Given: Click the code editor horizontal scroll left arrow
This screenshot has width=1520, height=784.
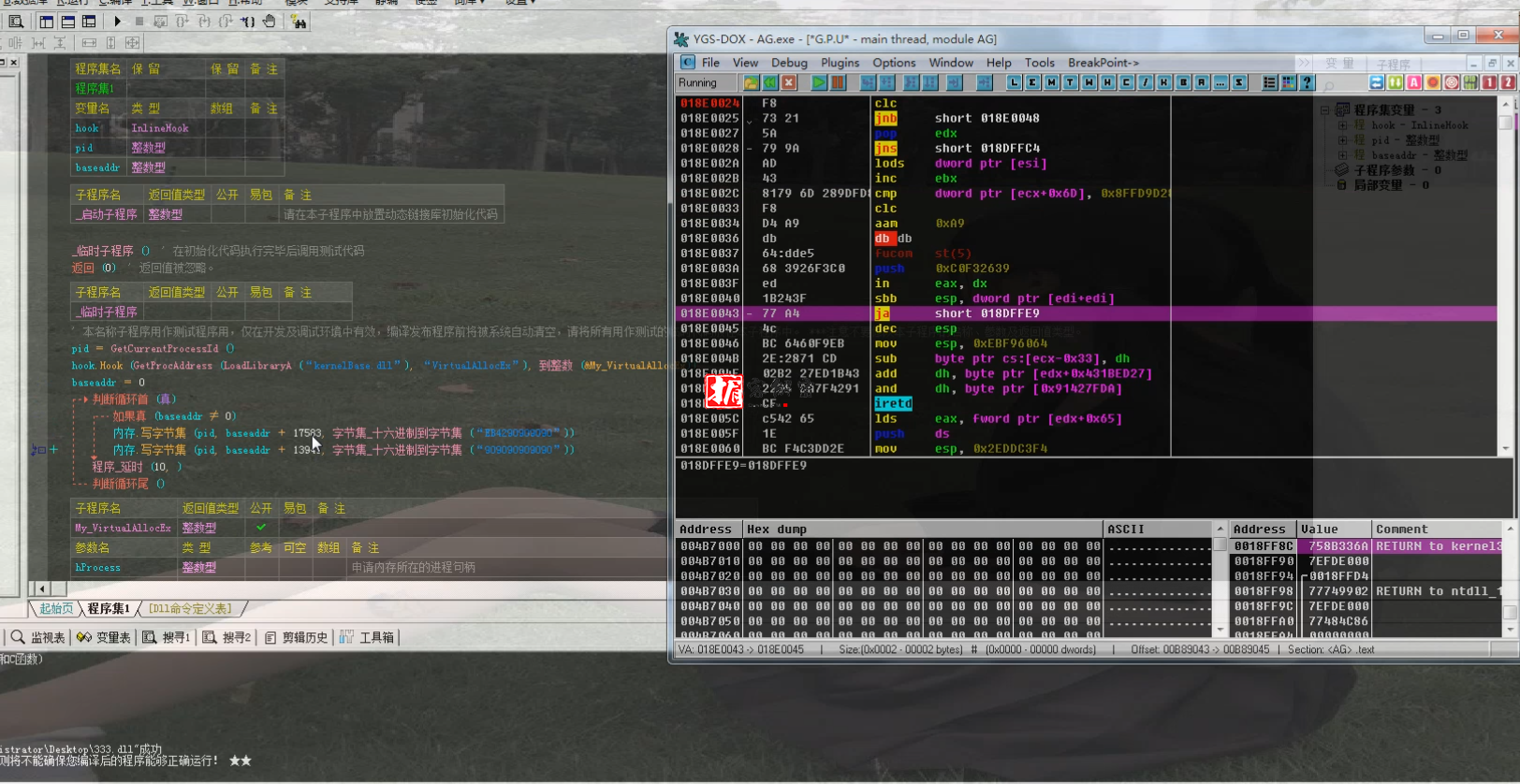Looking at the screenshot, I should click(x=40, y=588).
